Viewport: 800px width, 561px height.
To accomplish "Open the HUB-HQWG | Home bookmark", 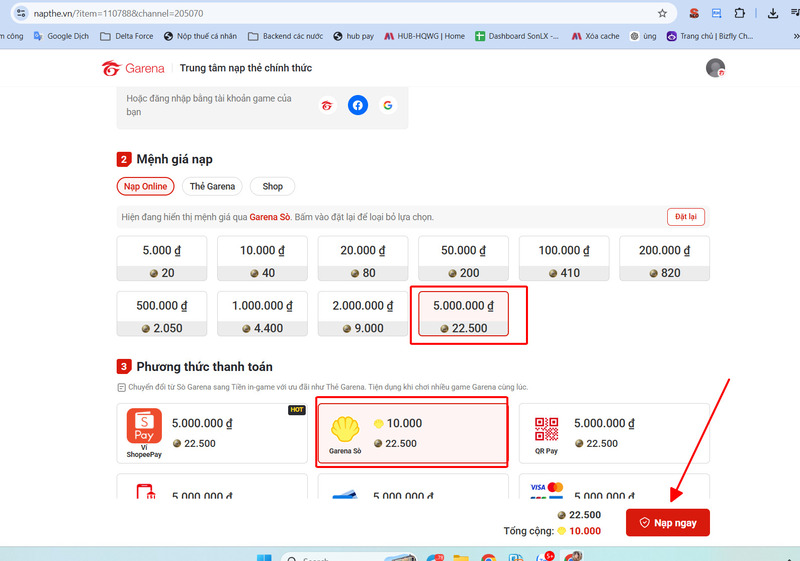I will click(x=424, y=36).
